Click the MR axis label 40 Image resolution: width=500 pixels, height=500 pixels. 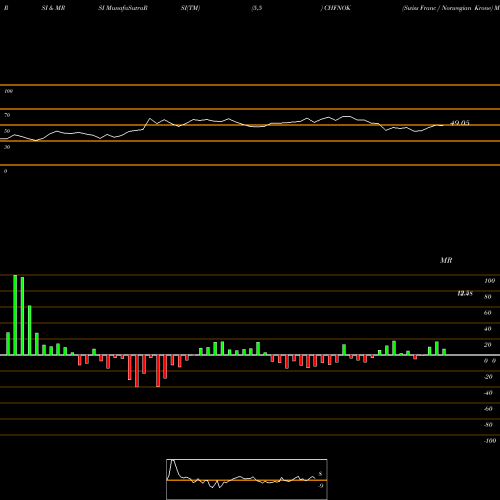(488, 329)
